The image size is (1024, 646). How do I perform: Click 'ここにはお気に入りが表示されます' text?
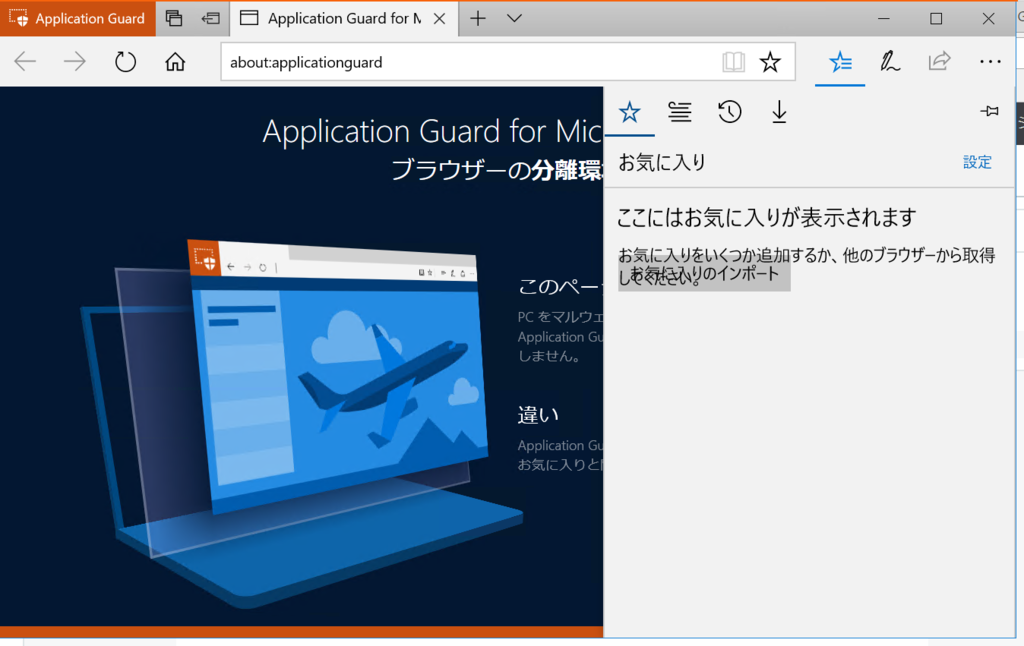point(767,217)
